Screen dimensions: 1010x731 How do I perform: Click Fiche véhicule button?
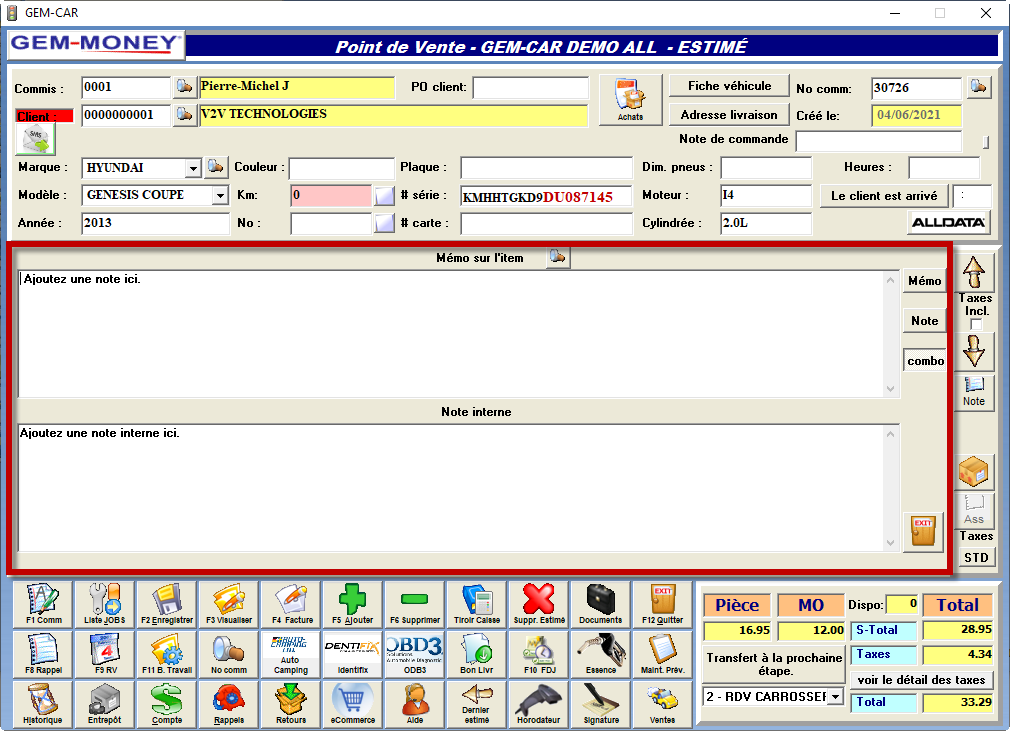pos(729,86)
